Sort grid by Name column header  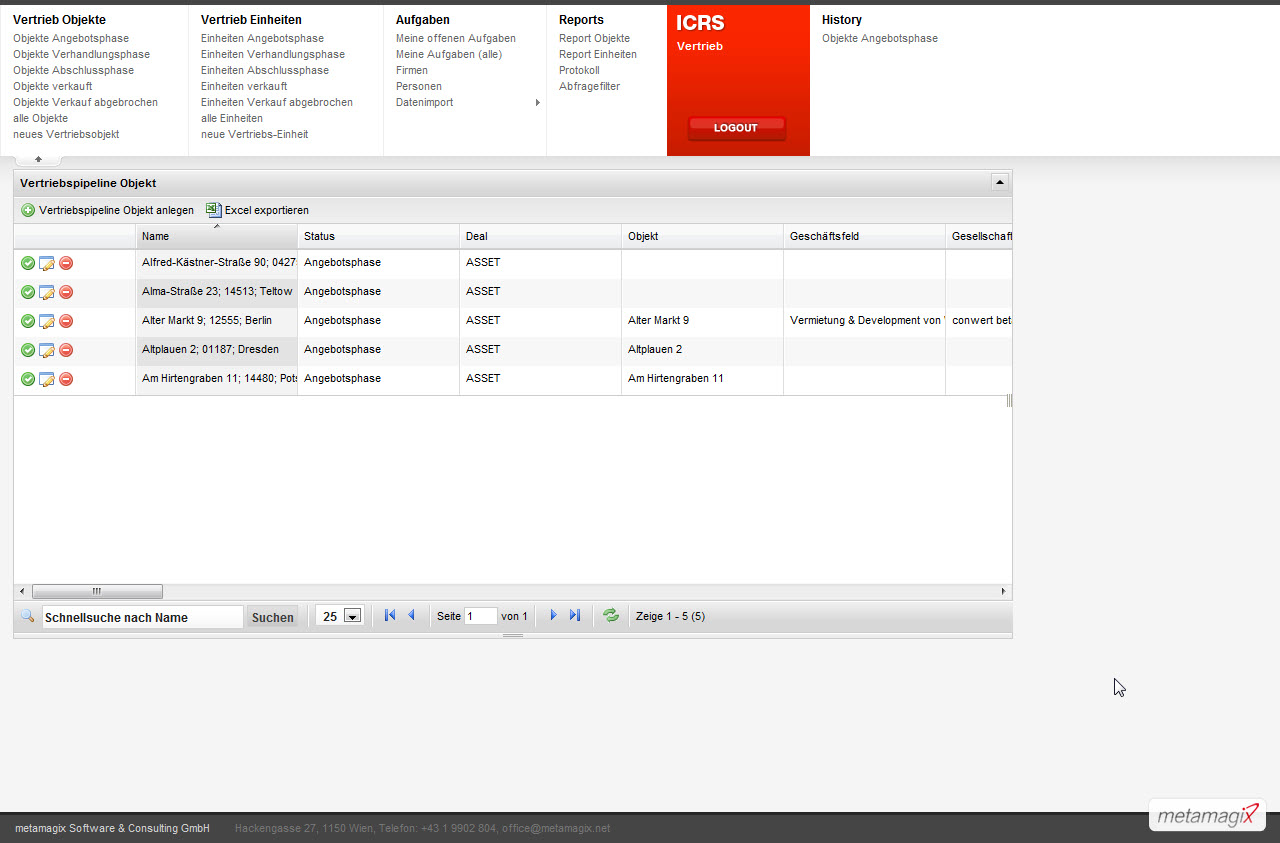click(217, 237)
